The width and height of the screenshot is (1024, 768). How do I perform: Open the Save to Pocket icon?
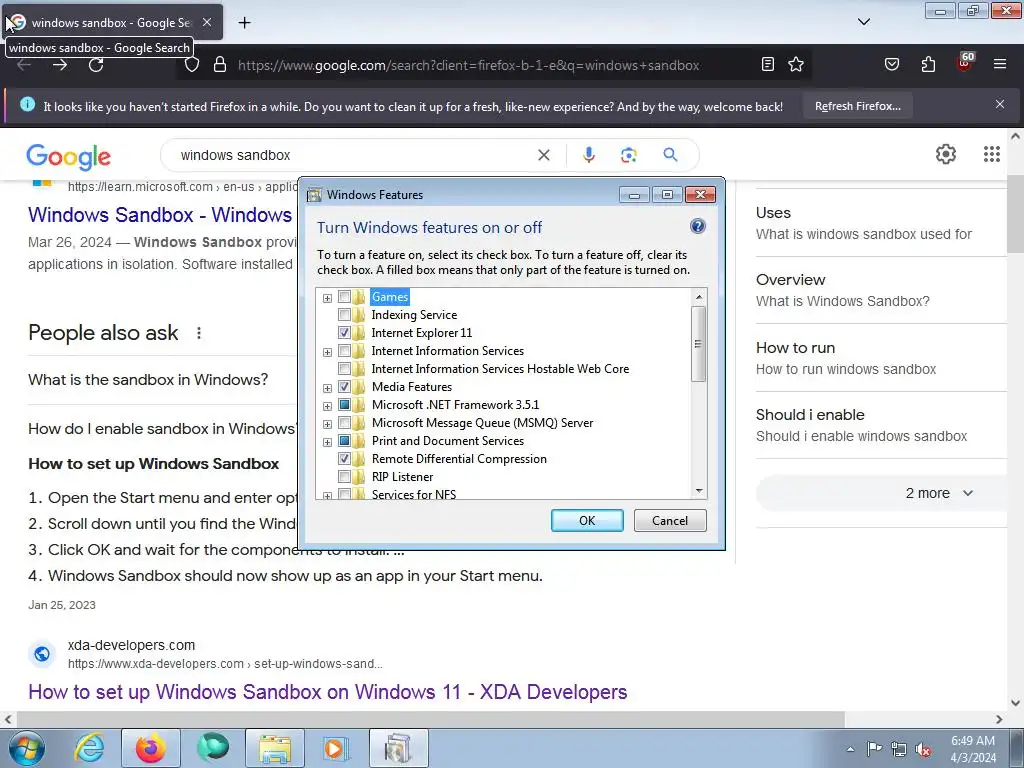coord(891,64)
